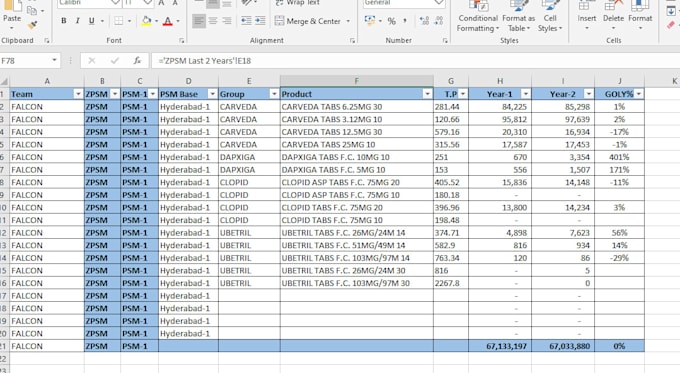Click the Format Painter brush icon

(33, 26)
